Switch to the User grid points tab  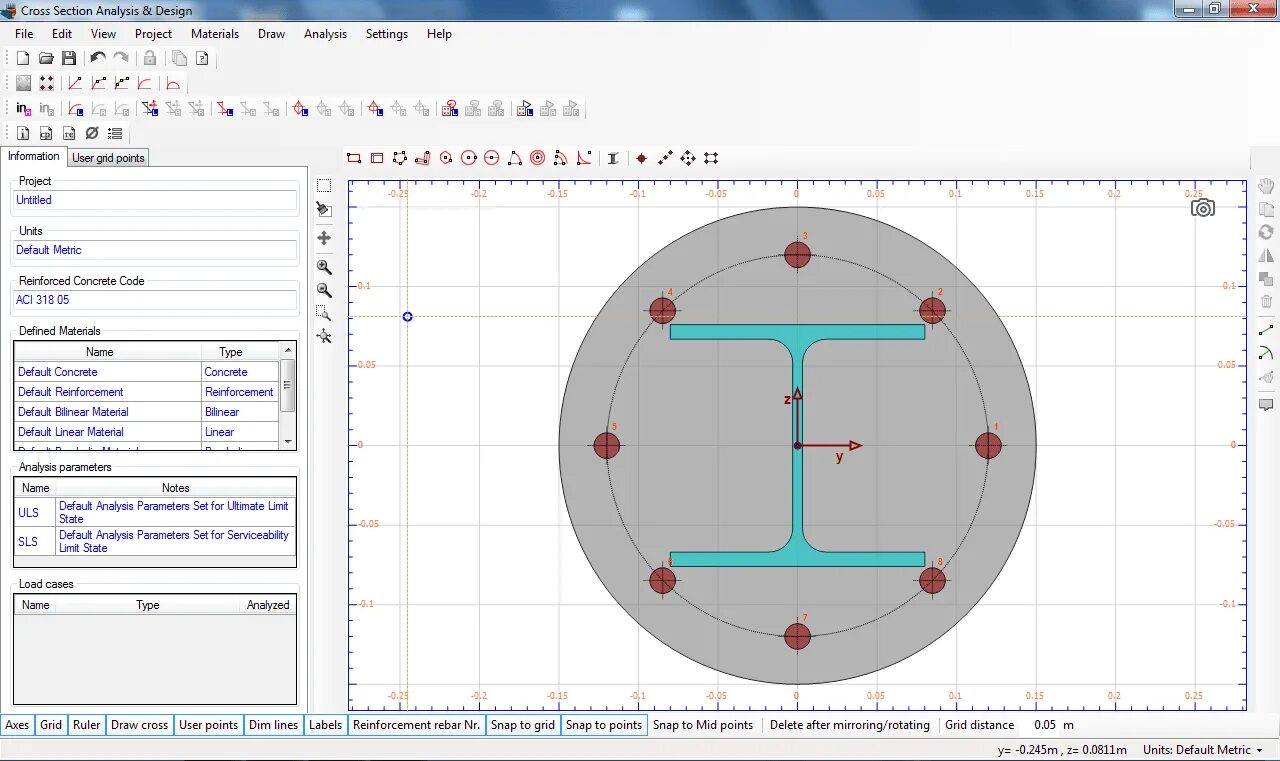tap(108, 158)
